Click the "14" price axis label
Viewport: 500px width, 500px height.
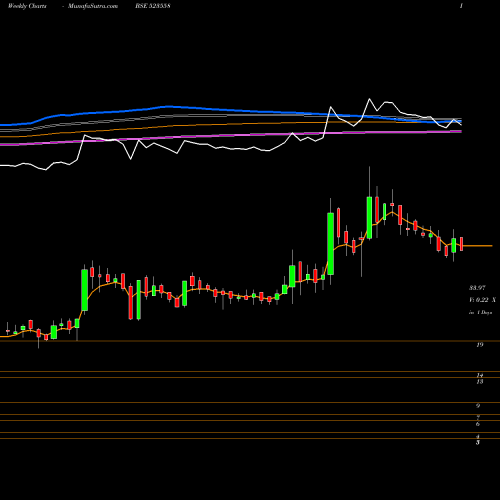pos(479,375)
